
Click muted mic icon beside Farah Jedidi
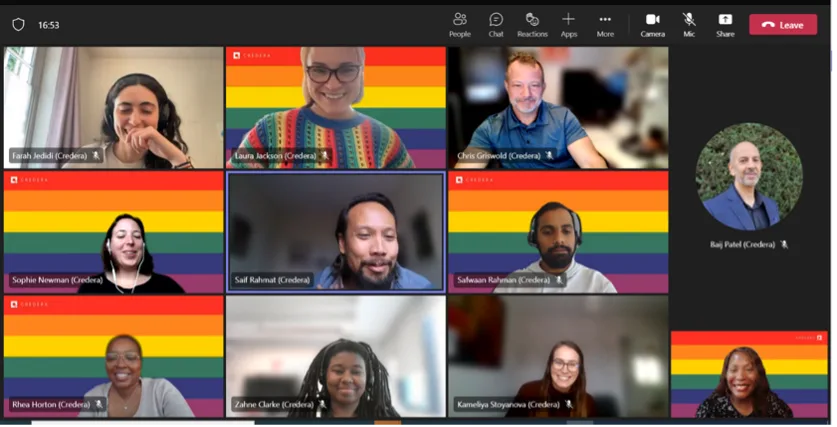(96, 156)
